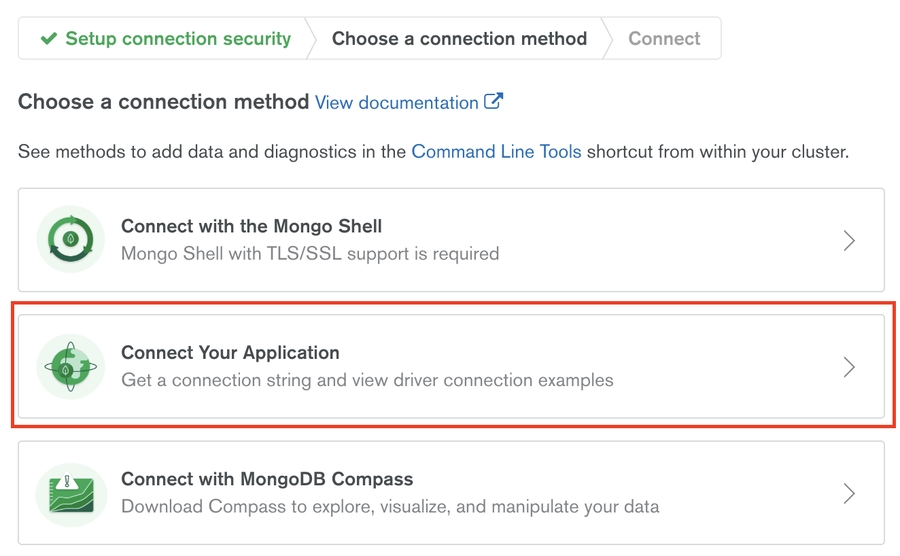
Task: Pick Connect with MongoDB Compass title
Action: (x=267, y=479)
